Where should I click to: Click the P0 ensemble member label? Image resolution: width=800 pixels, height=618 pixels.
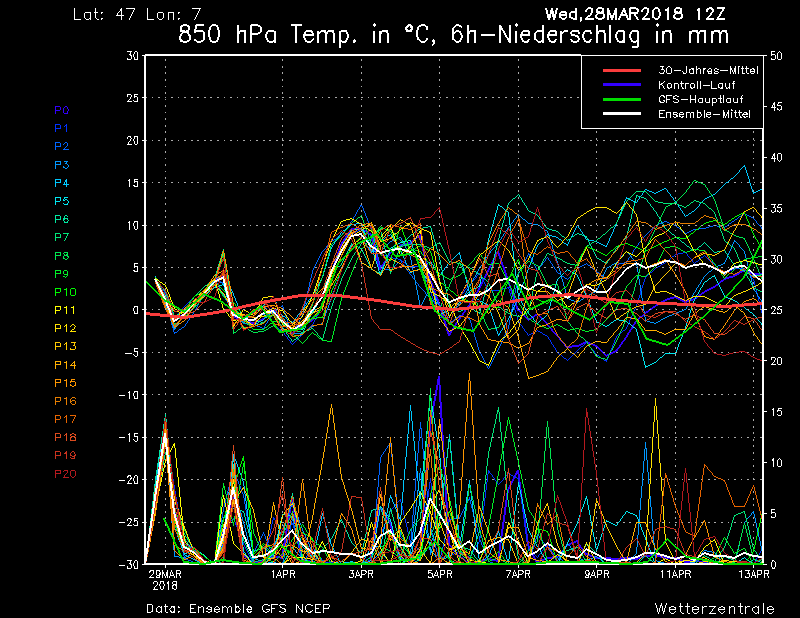pos(62,110)
